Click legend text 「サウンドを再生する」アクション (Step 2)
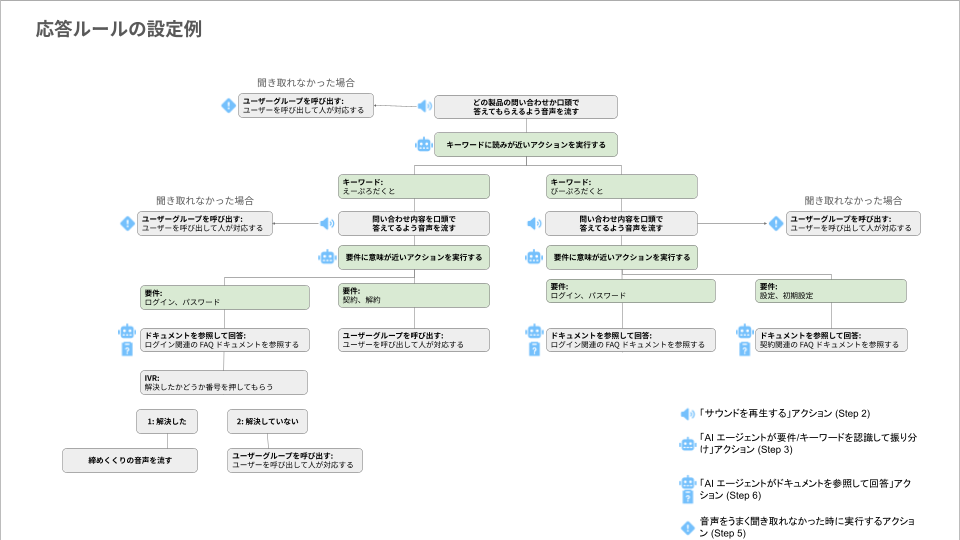 tap(784, 414)
